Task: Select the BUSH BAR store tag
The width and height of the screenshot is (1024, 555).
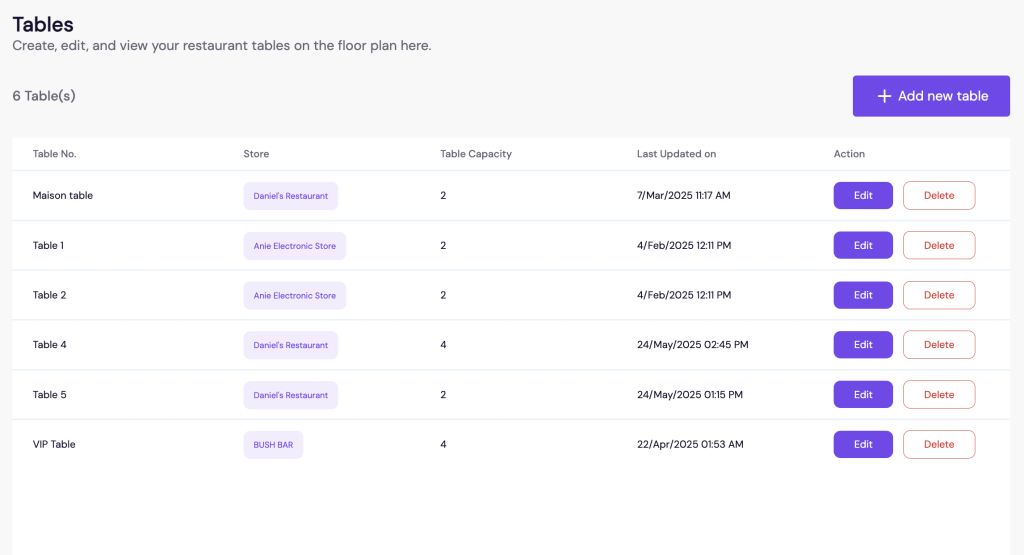Action: pyautogui.click(x=273, y=445)
